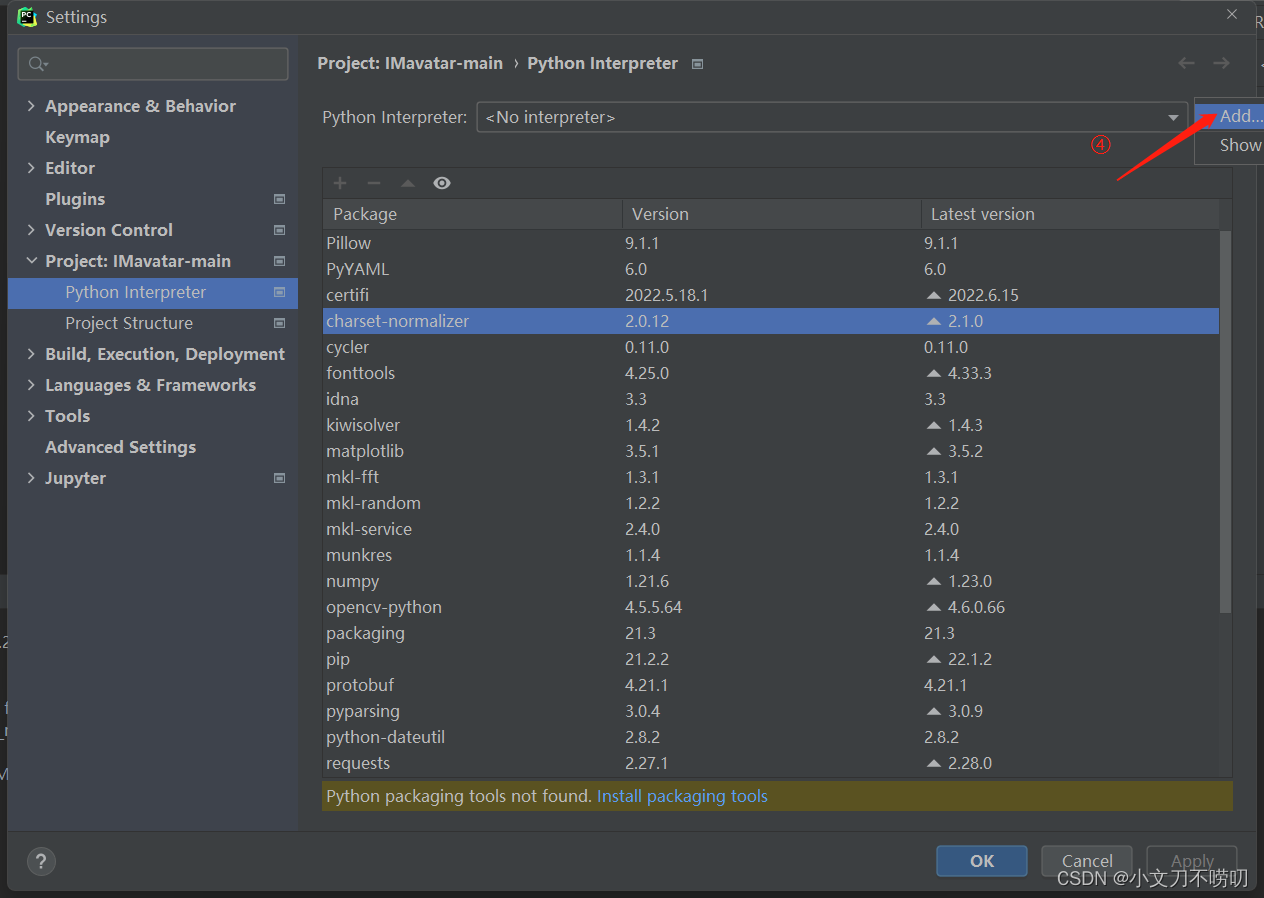
Task: Click the OK button
Action: tap(982, 861)
